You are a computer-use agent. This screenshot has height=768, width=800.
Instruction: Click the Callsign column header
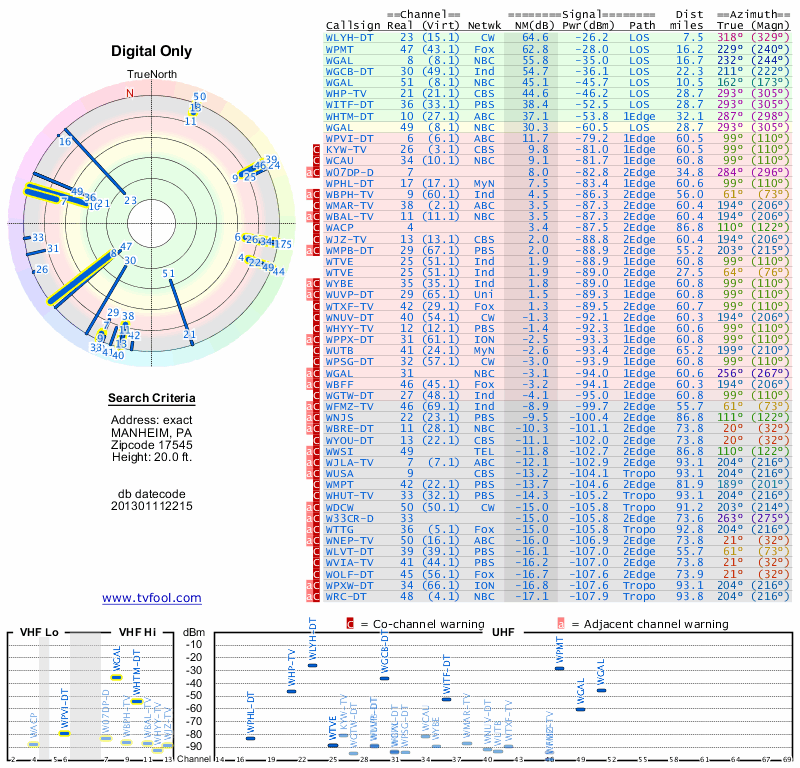click(x=353, y=26)
